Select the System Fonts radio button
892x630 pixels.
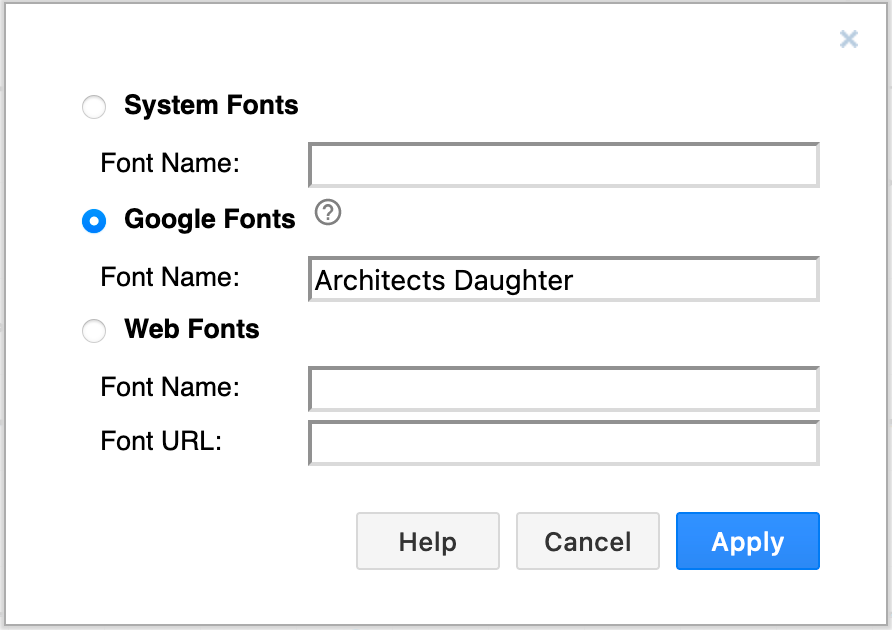point(93,107)
